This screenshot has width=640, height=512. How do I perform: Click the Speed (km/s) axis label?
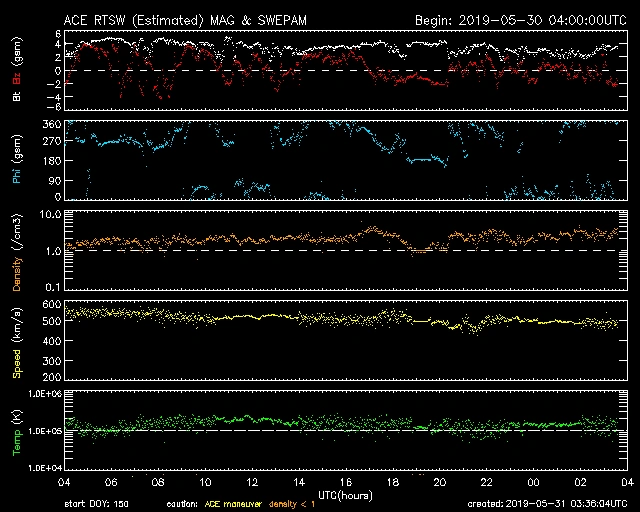coord(16,341)
